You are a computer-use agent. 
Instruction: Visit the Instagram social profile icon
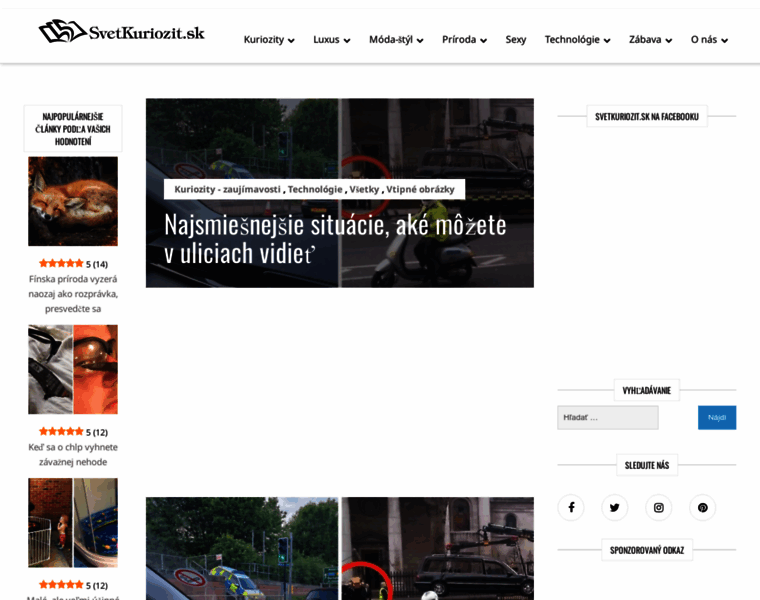pyautogui.click(x=659, y=507)
